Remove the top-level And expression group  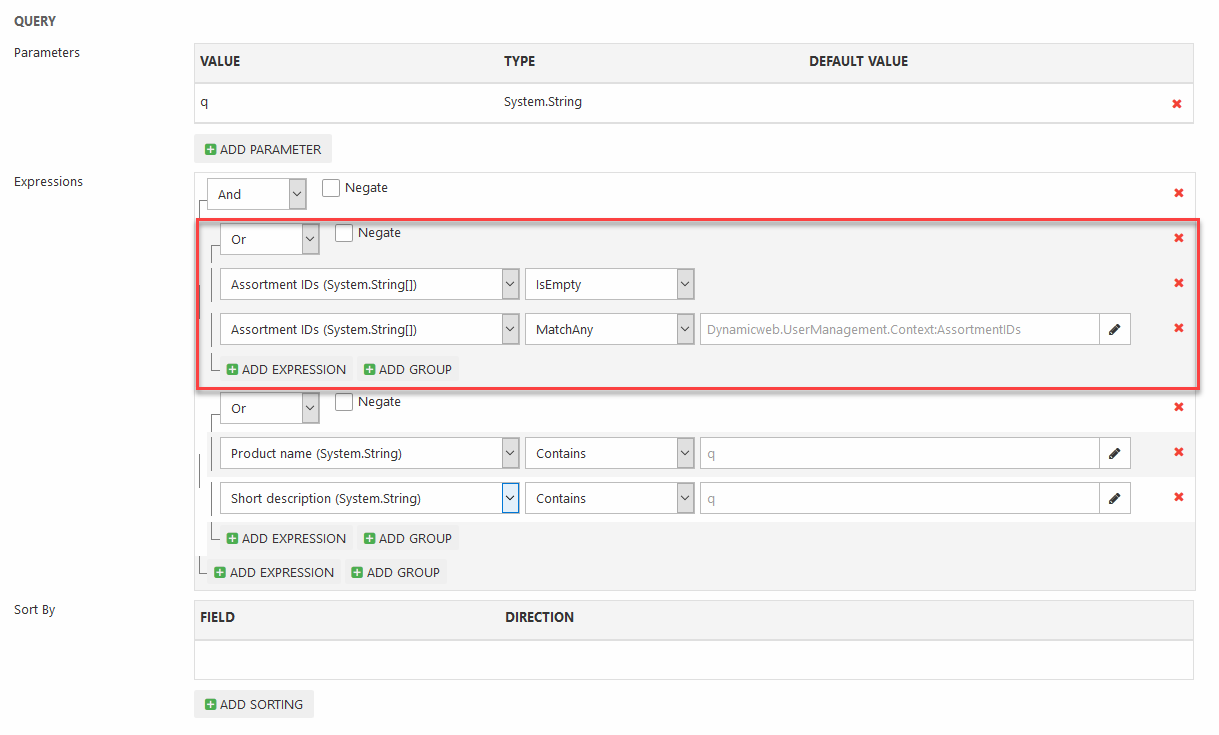coord(1178,193)
